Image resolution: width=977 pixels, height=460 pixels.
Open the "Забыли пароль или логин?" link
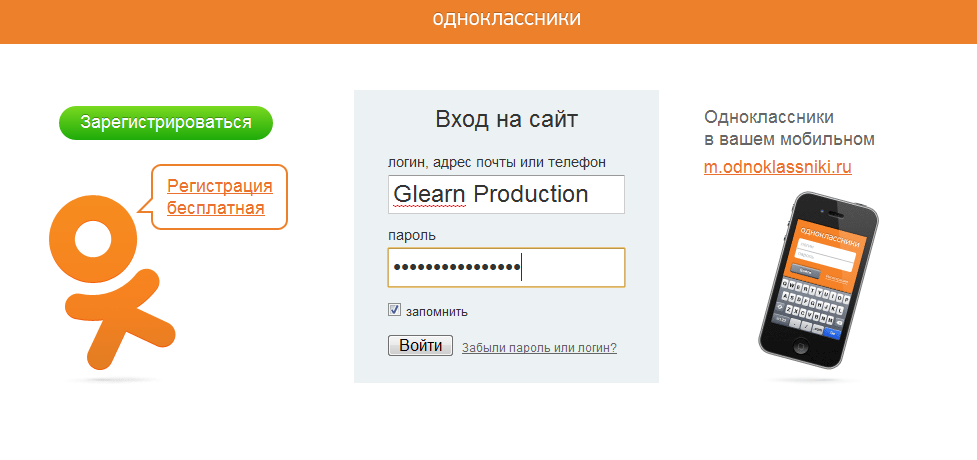tap(539, 348)
